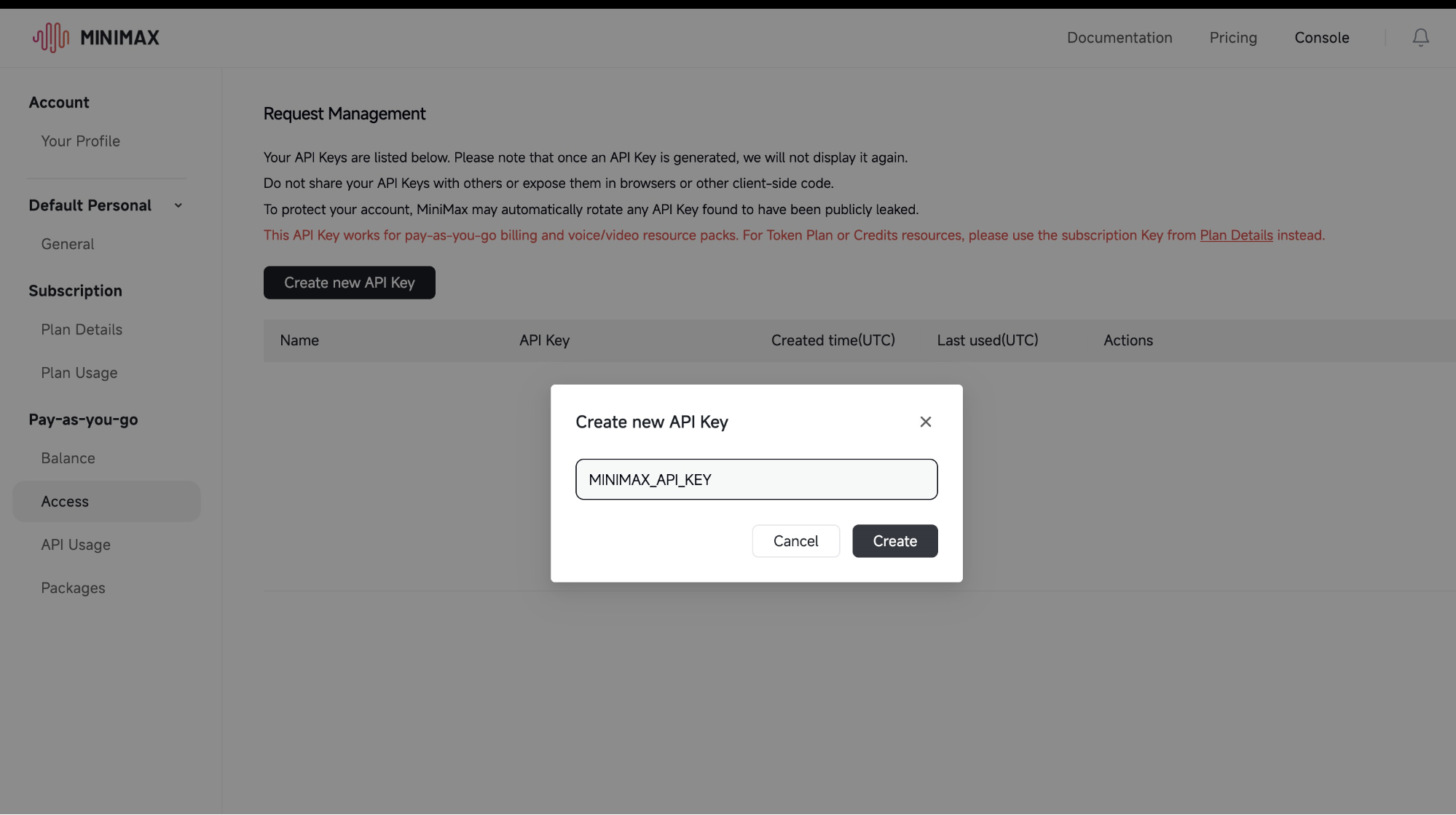Click the Request Management heading

coord(344,114)
